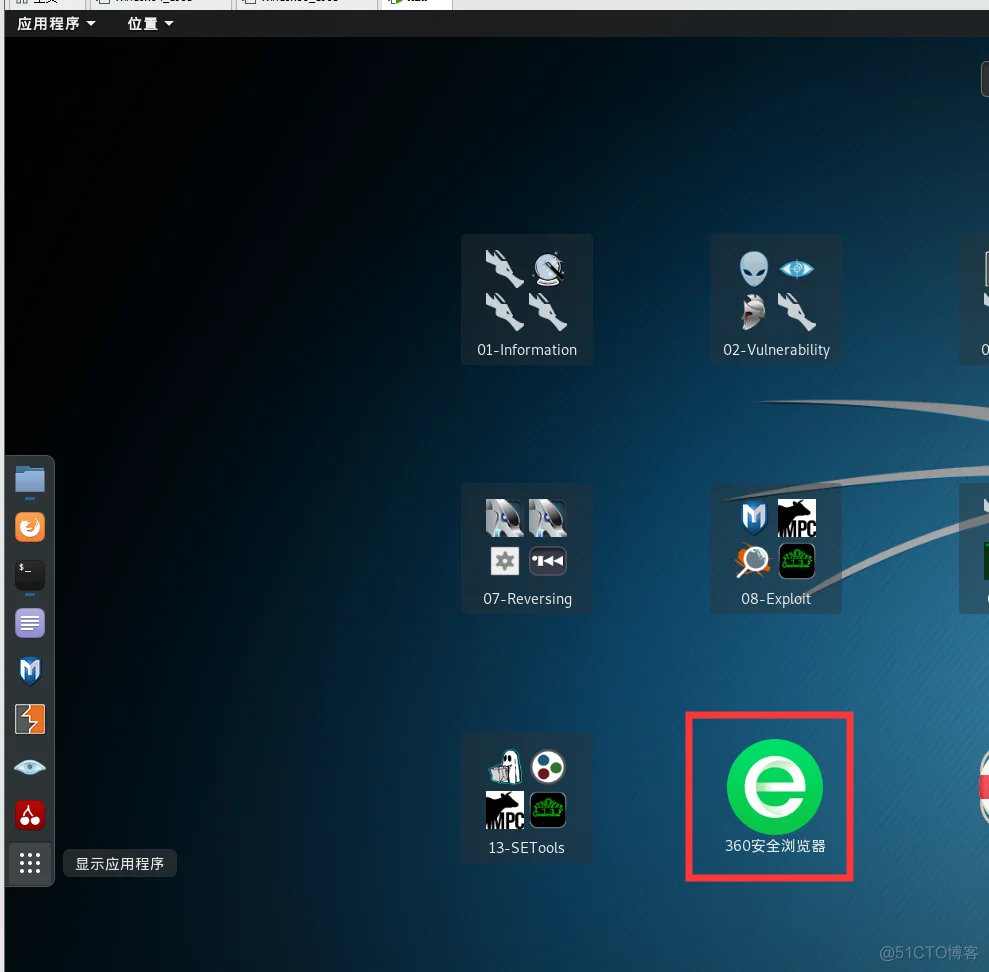
Task: Open the 13-SETools app folder
Action: [527, 798]
